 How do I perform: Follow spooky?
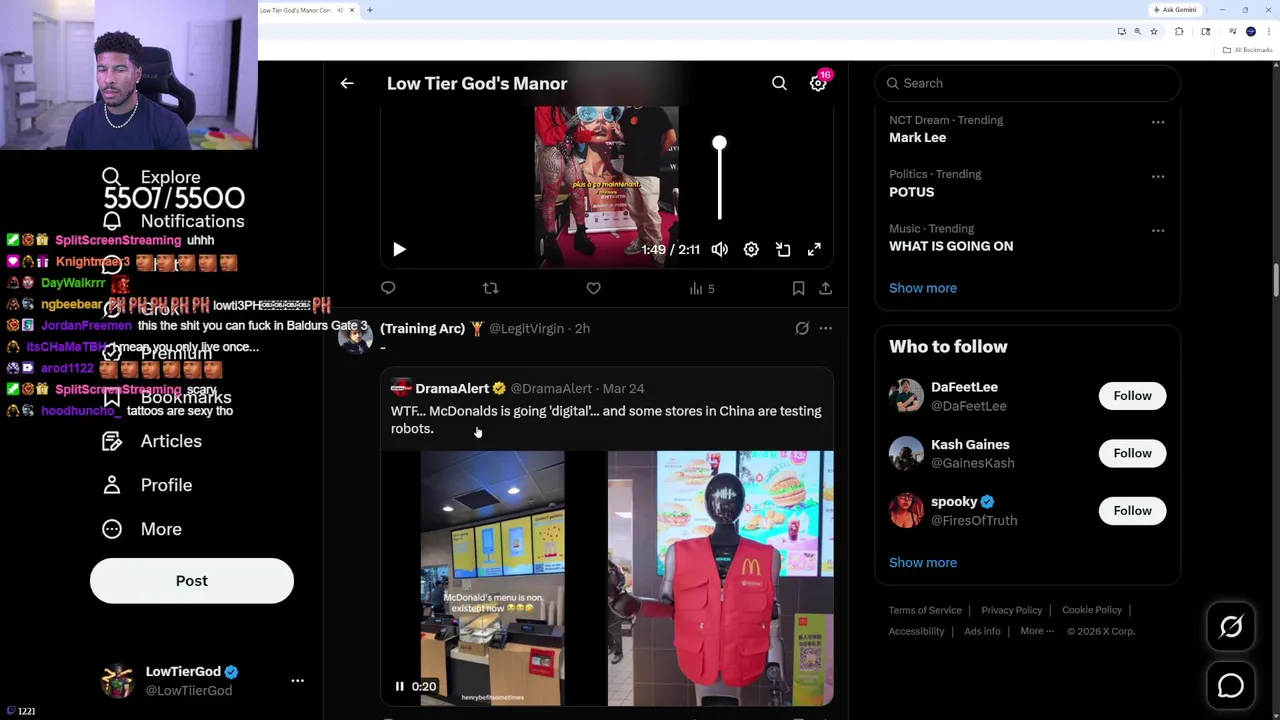click(x=1132, y=511)
